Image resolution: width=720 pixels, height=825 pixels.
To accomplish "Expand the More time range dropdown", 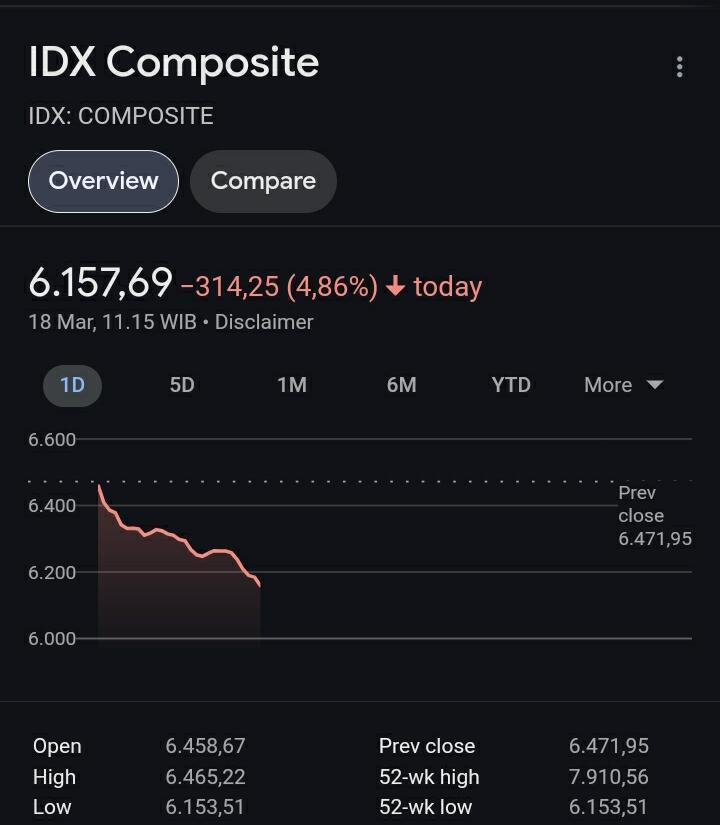I will [x=623, y=385].
